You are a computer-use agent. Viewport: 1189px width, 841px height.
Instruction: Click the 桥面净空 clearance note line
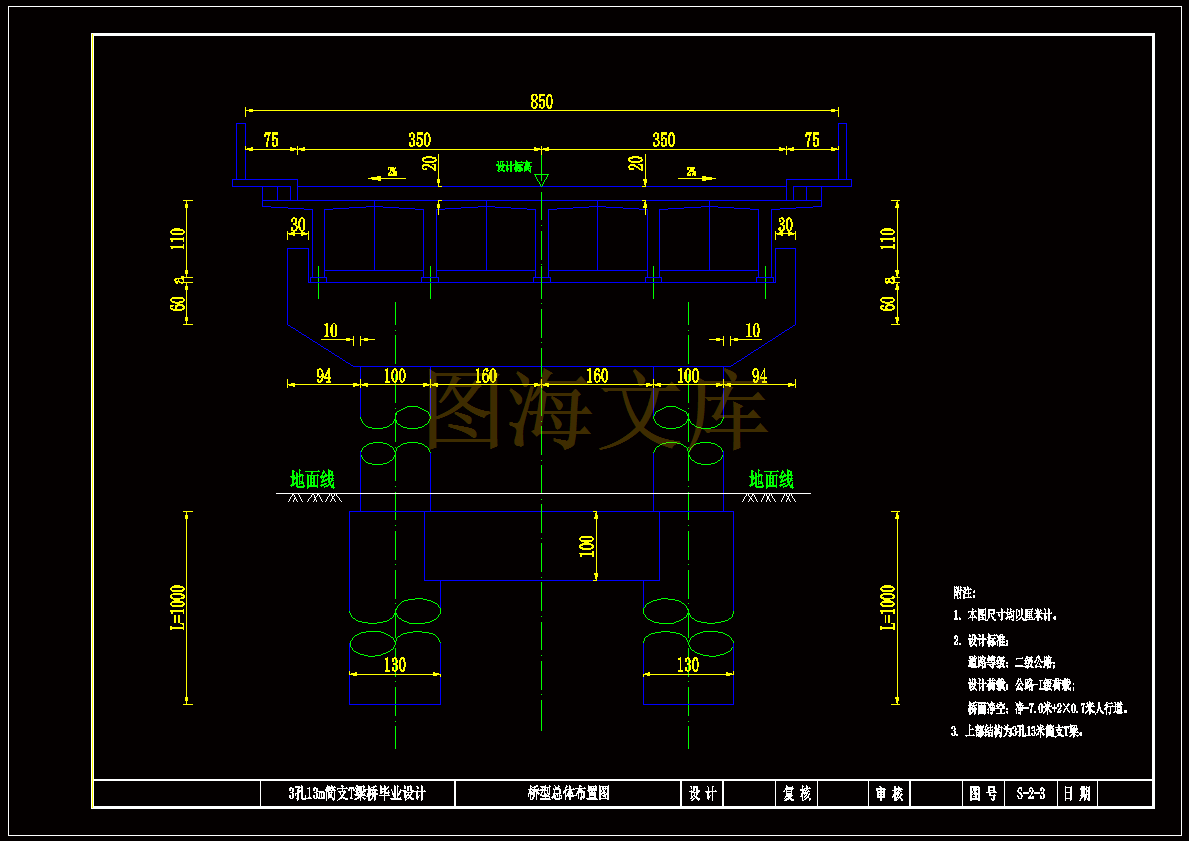[x=1048, y=709]
